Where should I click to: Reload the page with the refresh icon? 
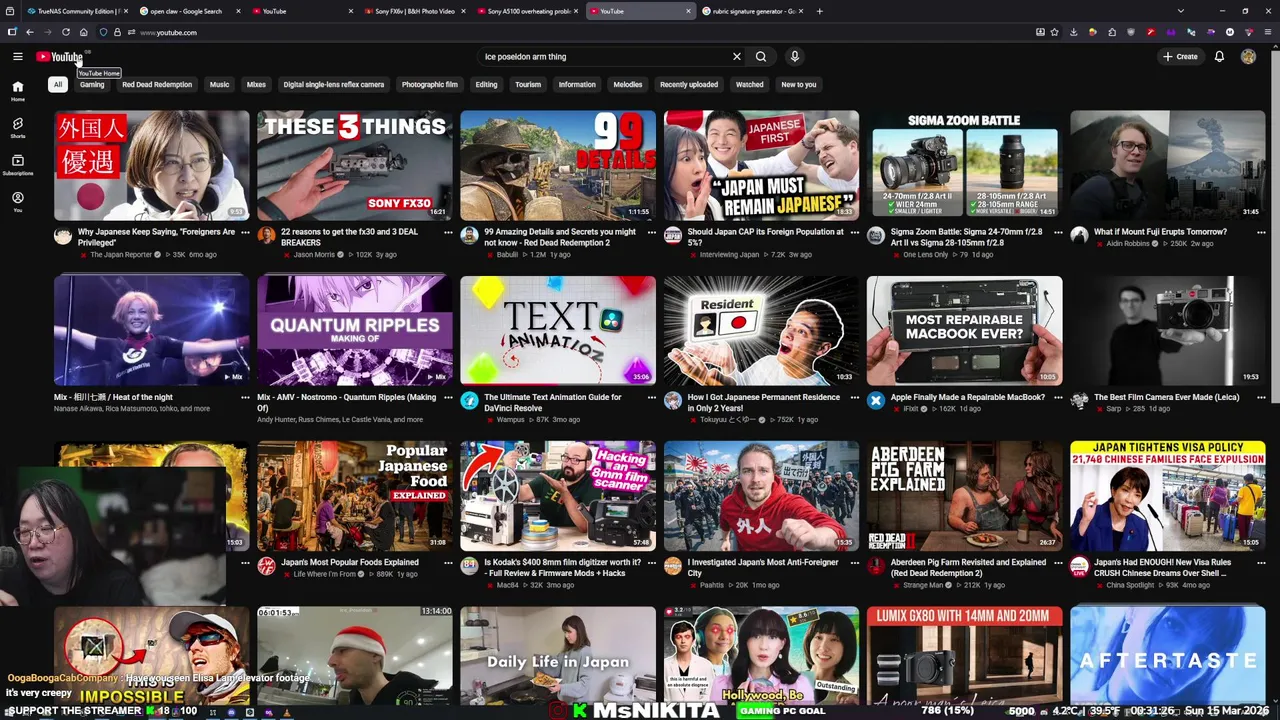tap(66, 32)
